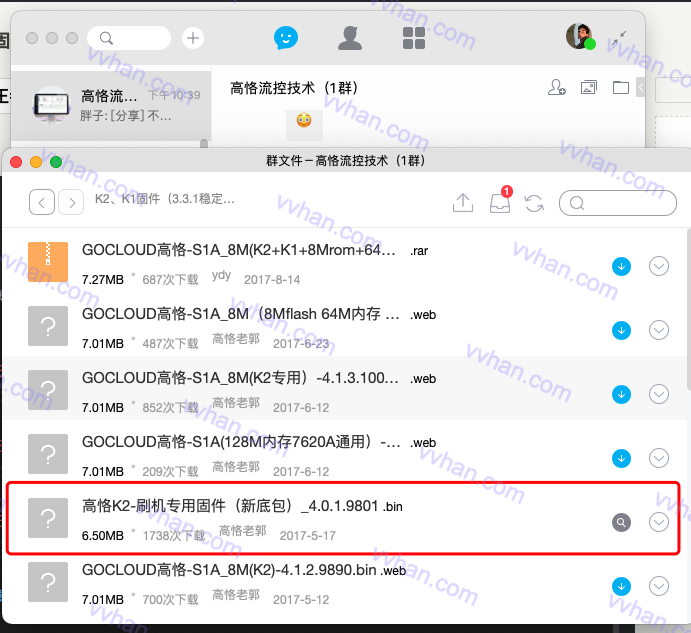Select file name GOCLOUD高格-S1A_8M(K2)-4.1.2.9890.bin

point(229,570)
